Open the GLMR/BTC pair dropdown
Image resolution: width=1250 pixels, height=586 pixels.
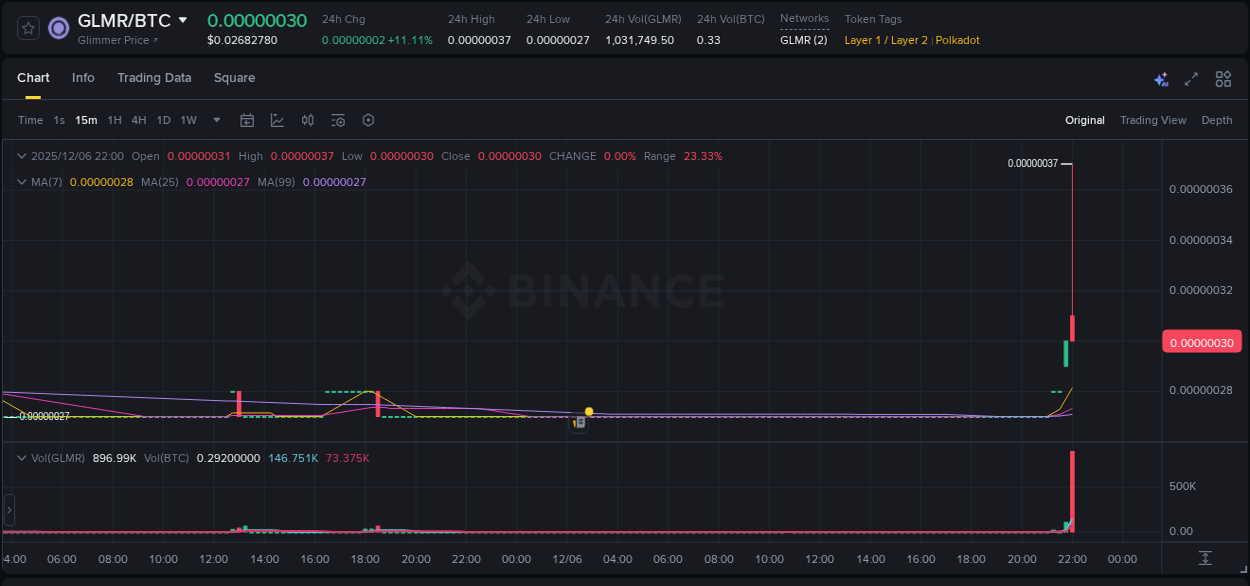click(183, 19)
